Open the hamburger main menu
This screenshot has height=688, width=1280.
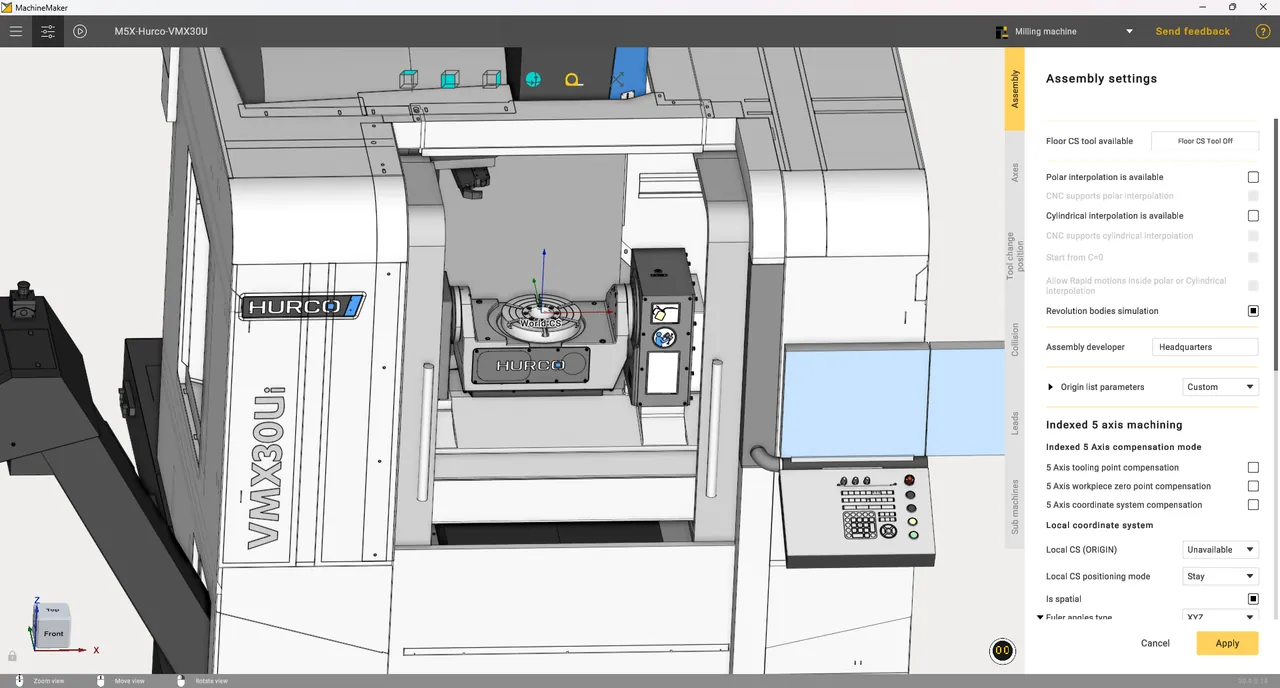16,31
